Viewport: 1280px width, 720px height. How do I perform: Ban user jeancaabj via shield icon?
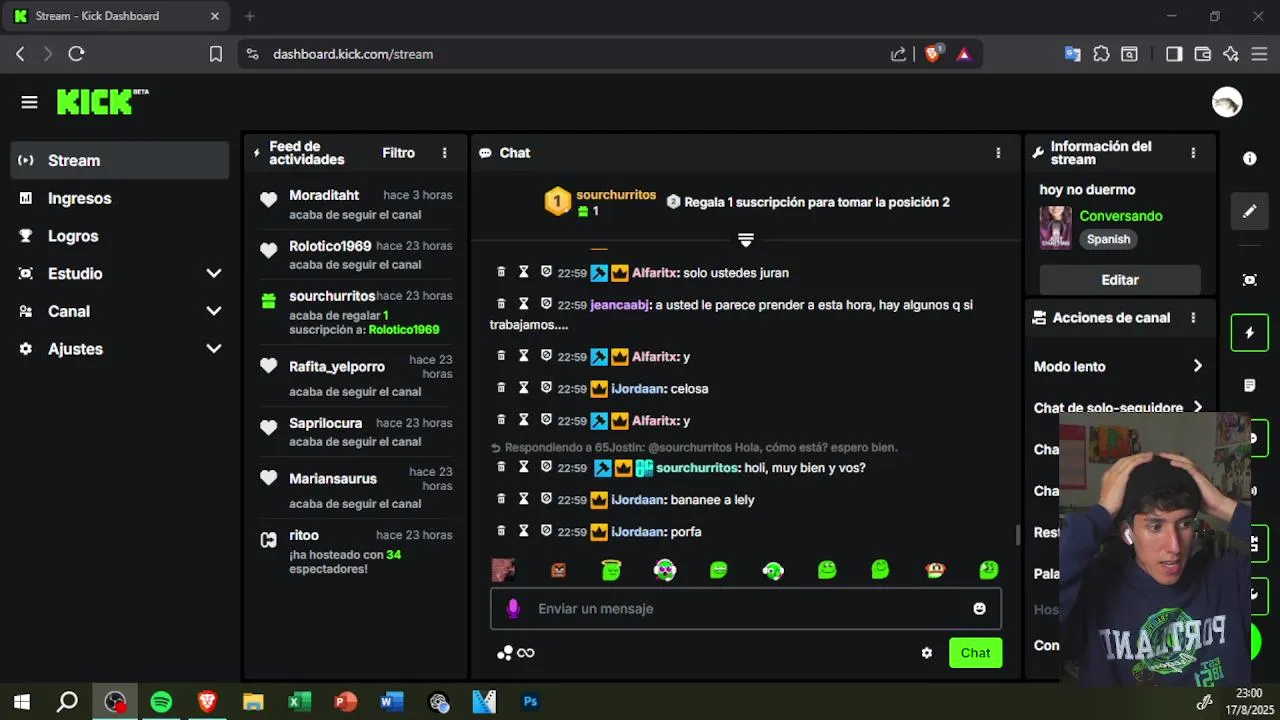pos(546,304)
